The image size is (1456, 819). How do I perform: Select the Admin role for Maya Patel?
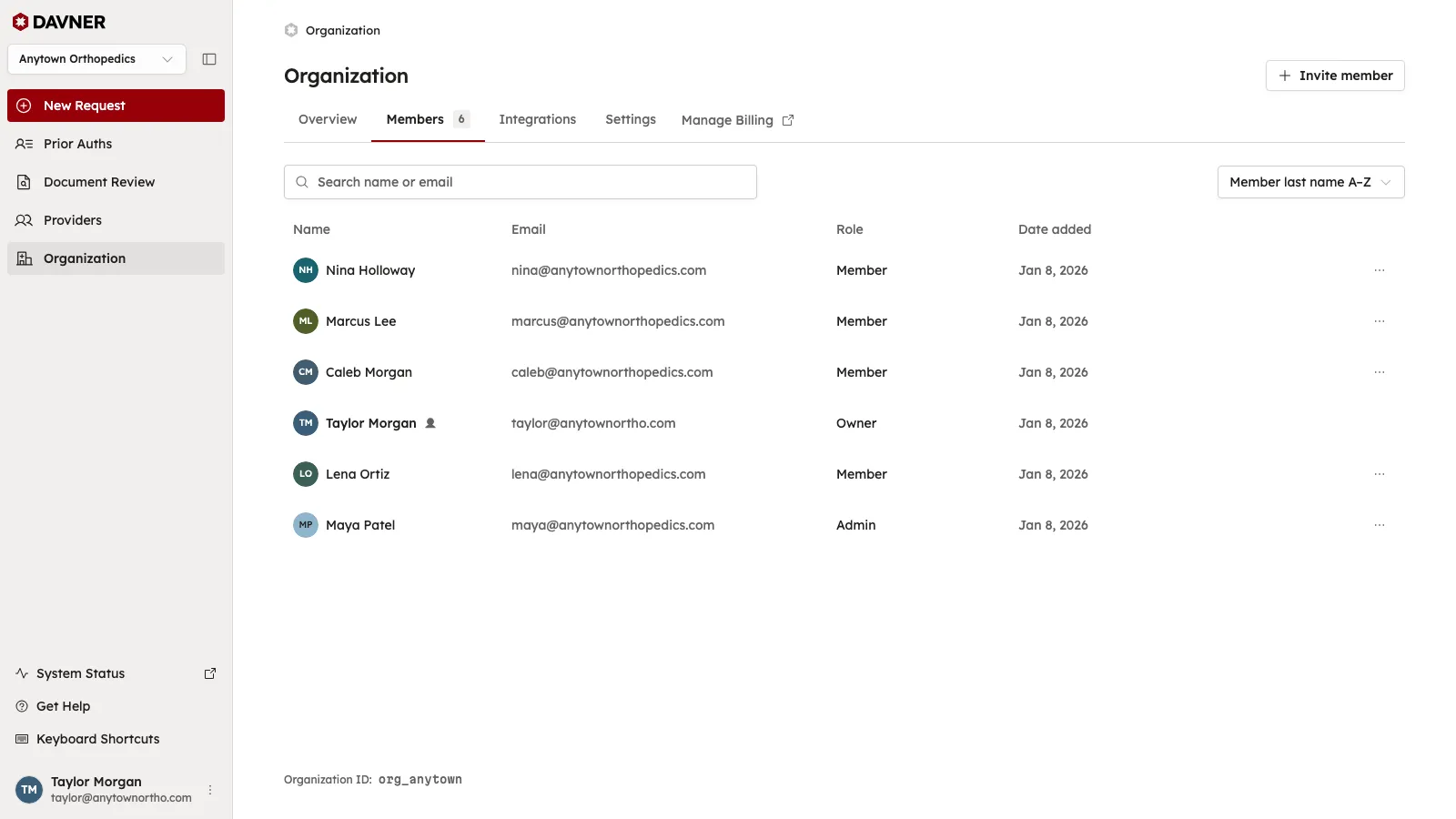[856, 525]
